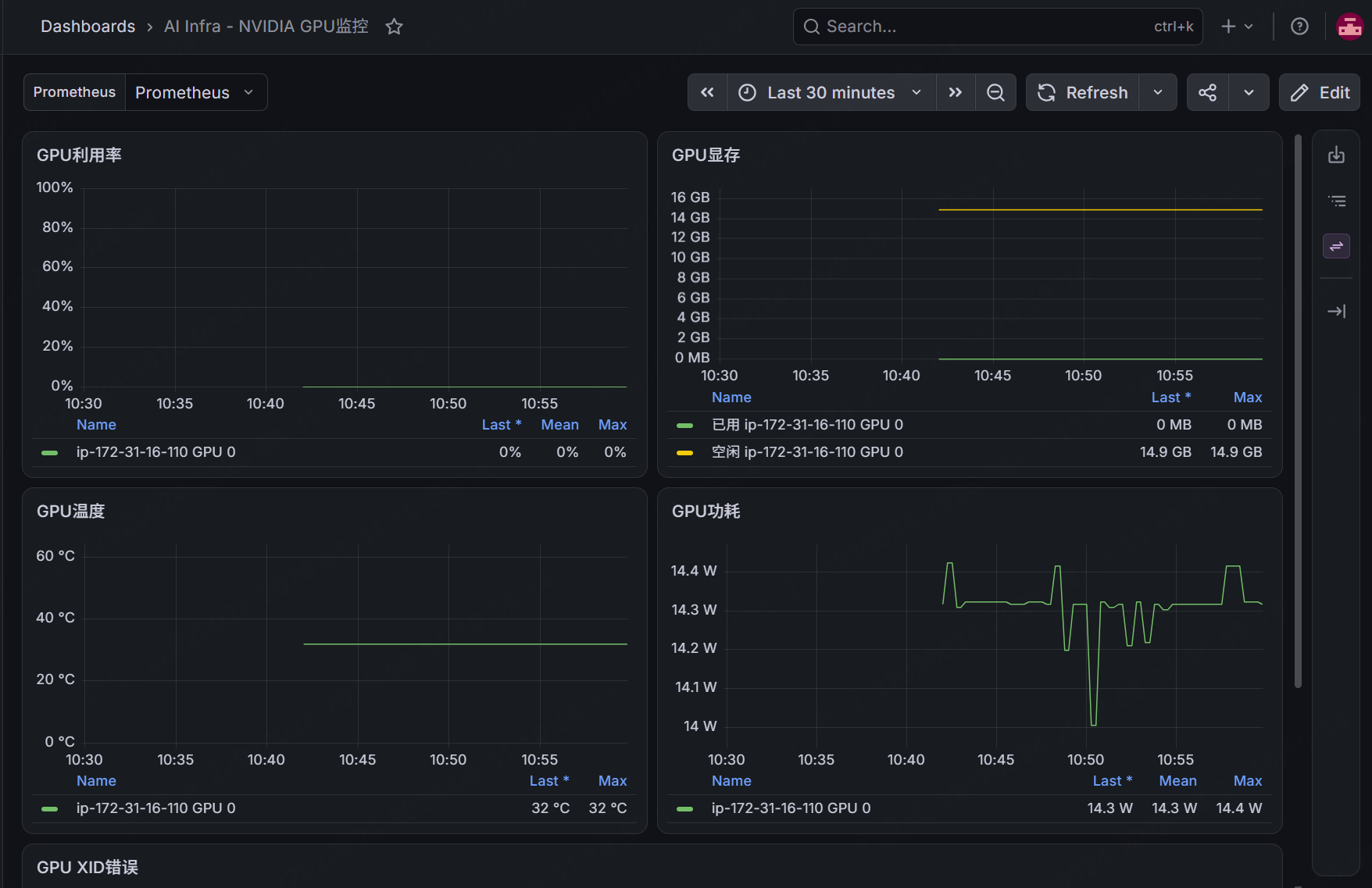Screen dimensions: 1372x888
Task: Sort GPU功耗 legend by Last
Action: point(1112,781)
